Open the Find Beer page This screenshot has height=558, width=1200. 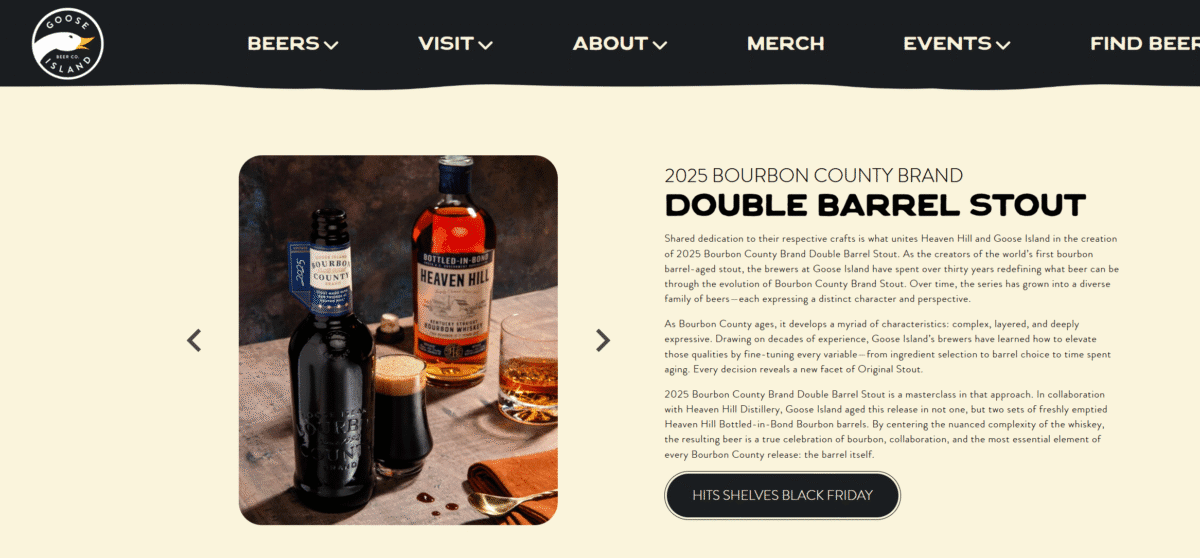(x=1145, y=44)
